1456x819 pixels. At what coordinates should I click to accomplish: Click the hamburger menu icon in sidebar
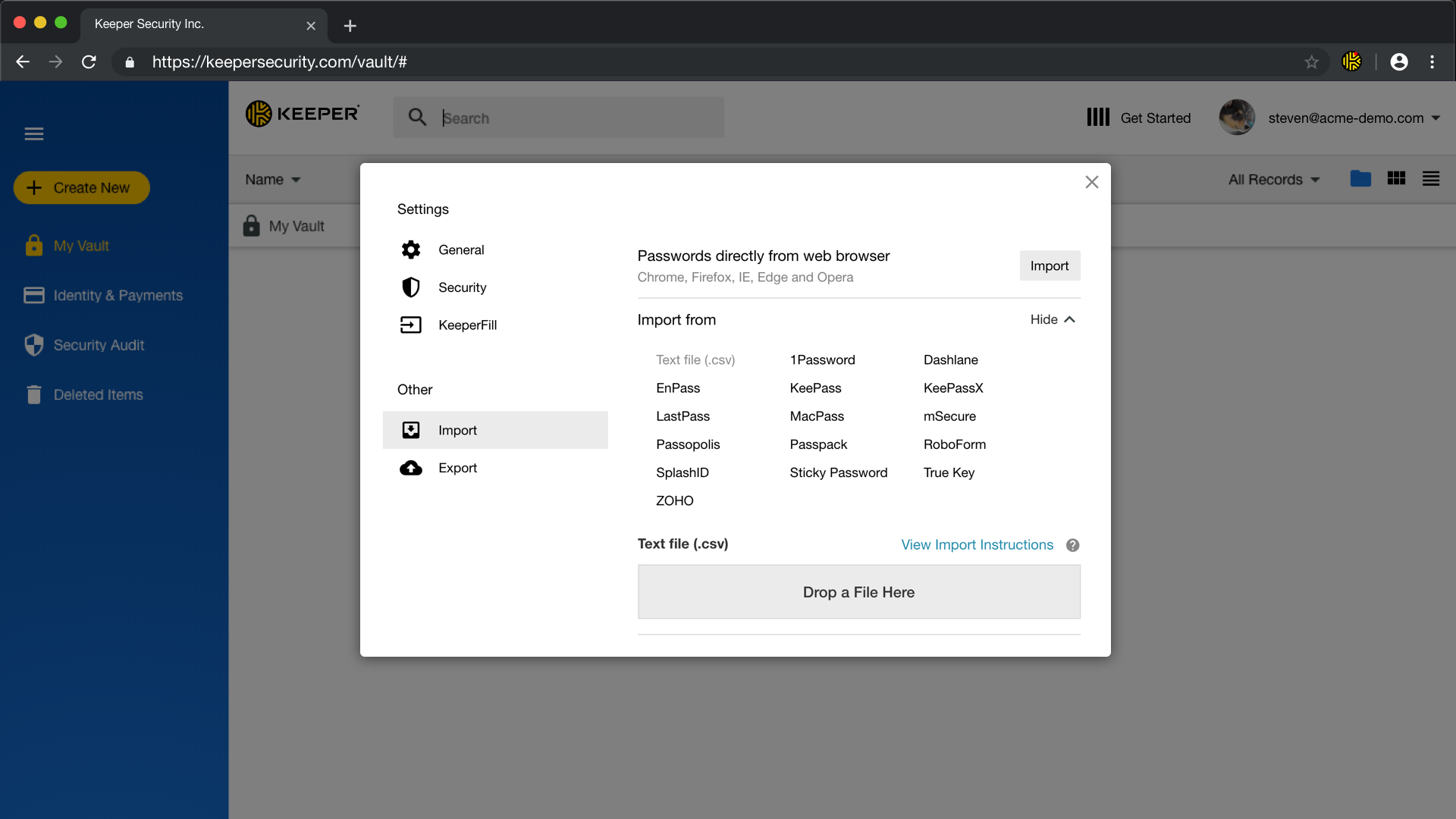click(x=34, y=134)
